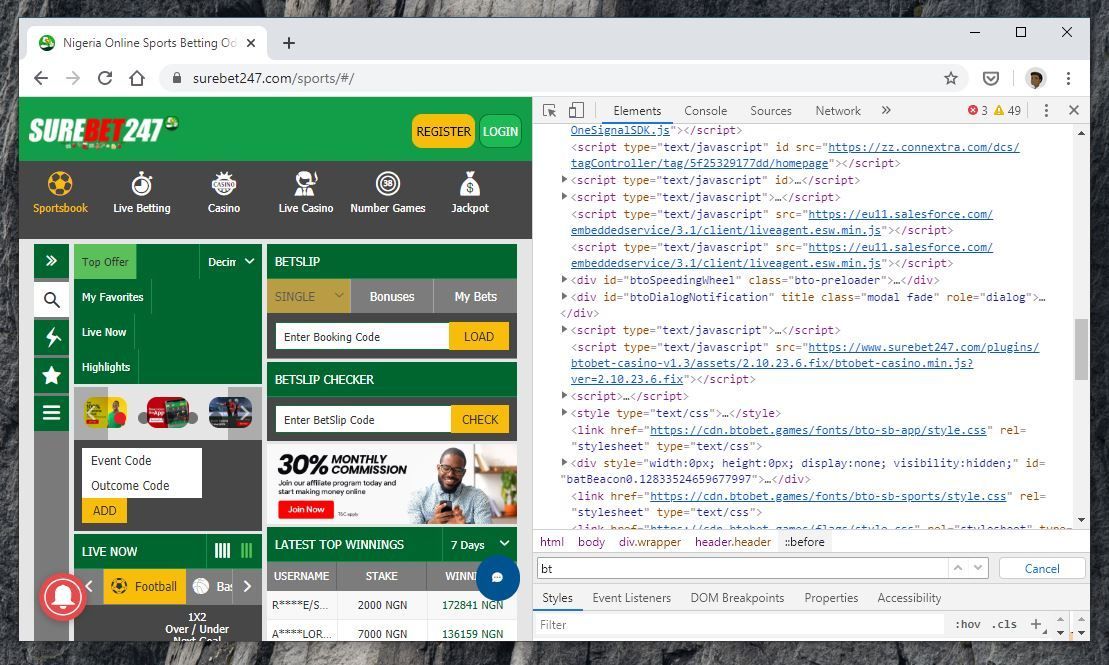This screenshot has width=1109, height=665.
Task: Reload the current page
Action: (x=105, y=79)
